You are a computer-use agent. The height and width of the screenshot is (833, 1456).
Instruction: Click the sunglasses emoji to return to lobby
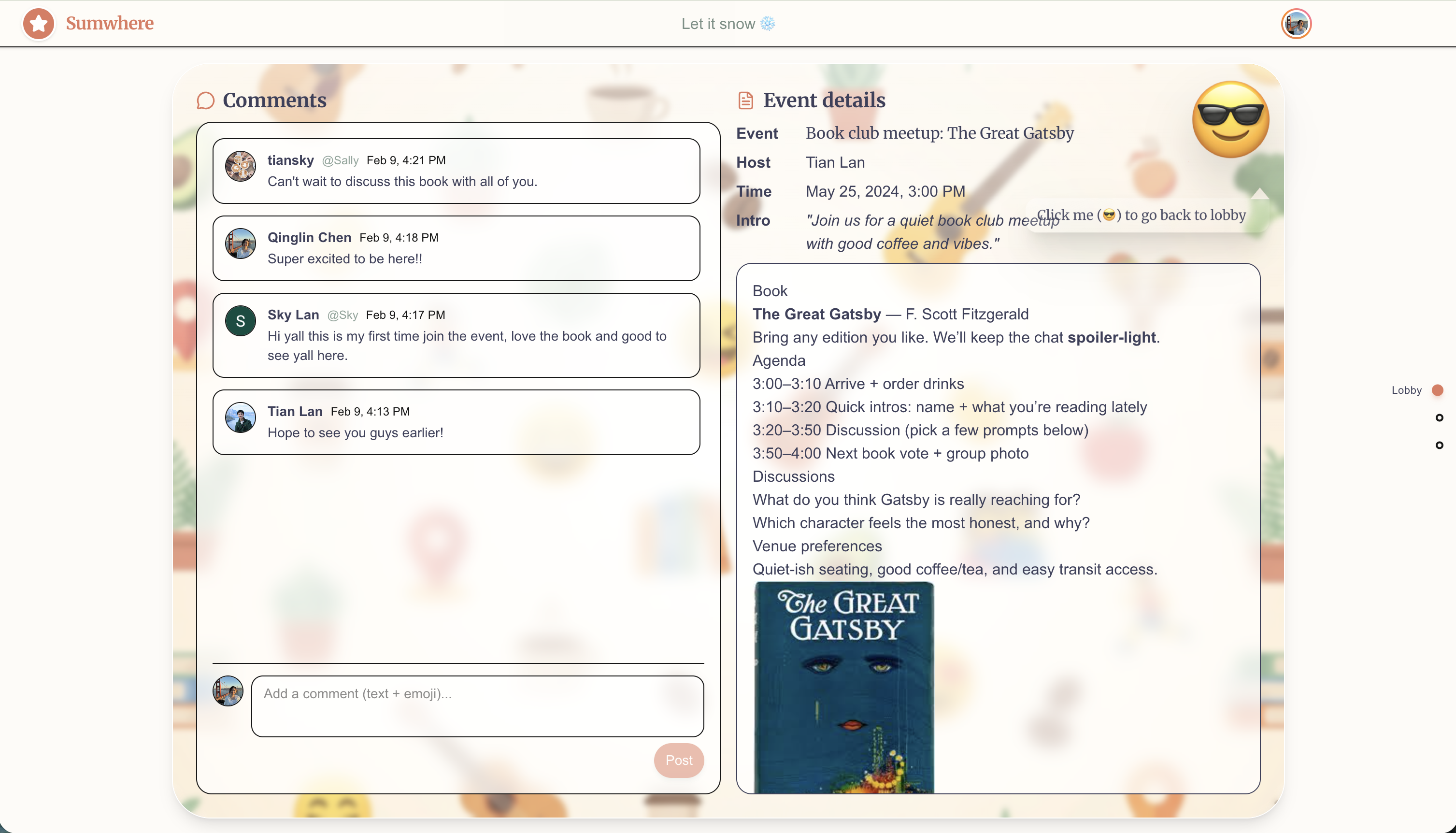click(x=1230, y=119)
